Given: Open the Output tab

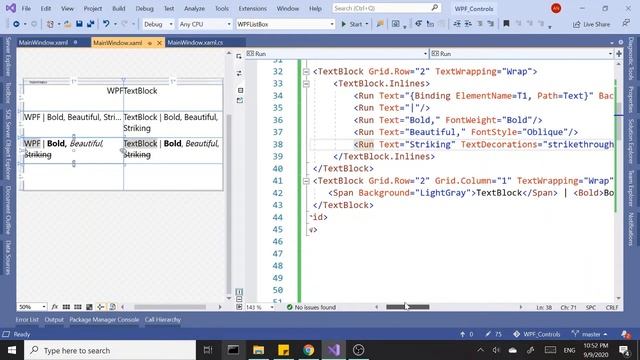Looking at the screenshot, I should [x=54, y=320].
